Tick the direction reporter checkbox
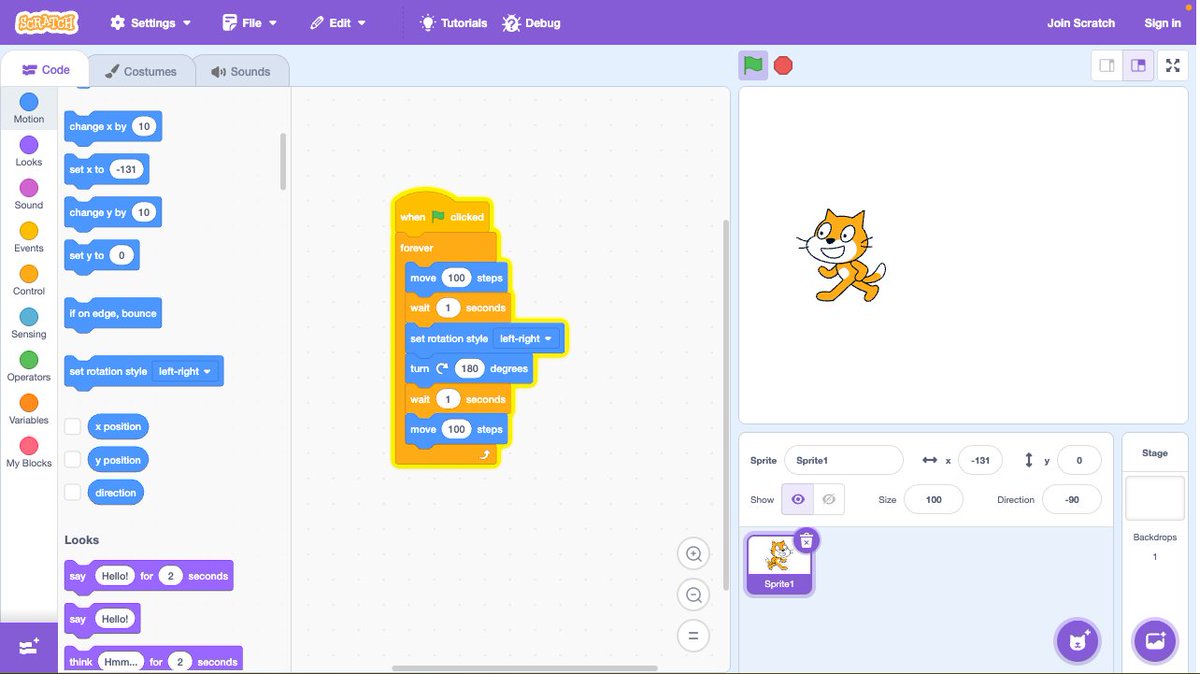Image resolution: width=1200 pixels, height=674 pixels. coord(72,493)
